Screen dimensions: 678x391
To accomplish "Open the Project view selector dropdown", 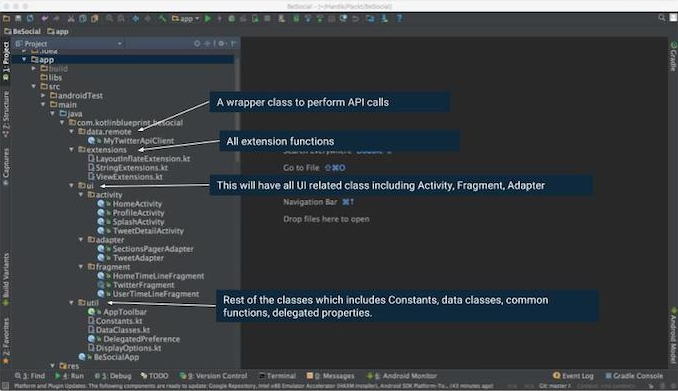I will coord(69,44).
